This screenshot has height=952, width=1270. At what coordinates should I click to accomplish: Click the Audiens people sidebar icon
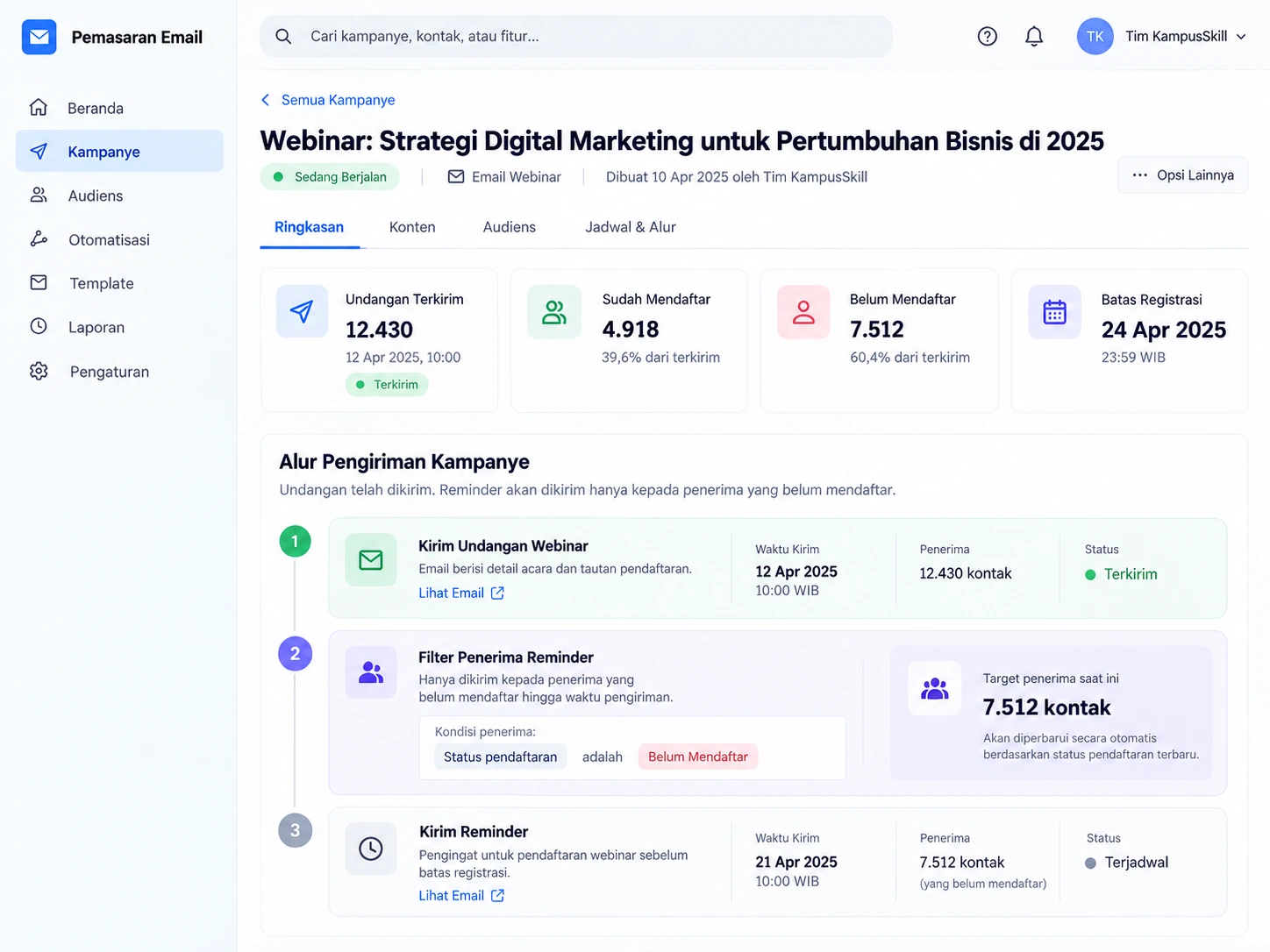click(39, 195)
